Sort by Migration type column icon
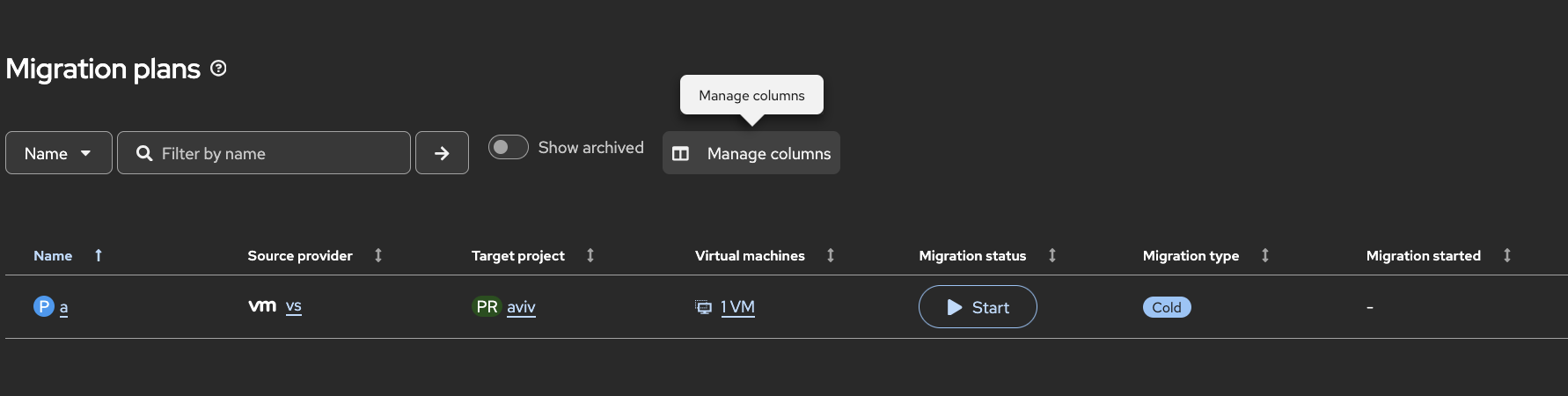The height and width of the screenshot is (396, 1568). [1265, 255]
